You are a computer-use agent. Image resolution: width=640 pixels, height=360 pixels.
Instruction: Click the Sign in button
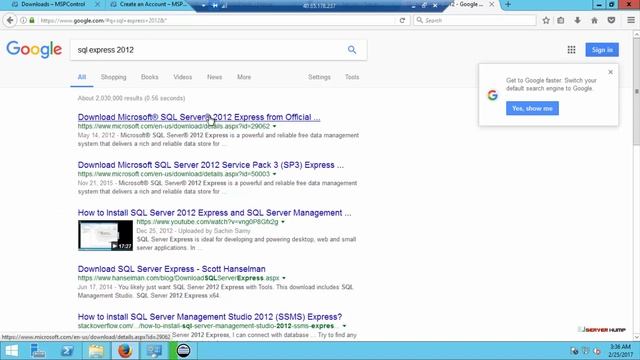pyautogui.click(x=602, y=50)
